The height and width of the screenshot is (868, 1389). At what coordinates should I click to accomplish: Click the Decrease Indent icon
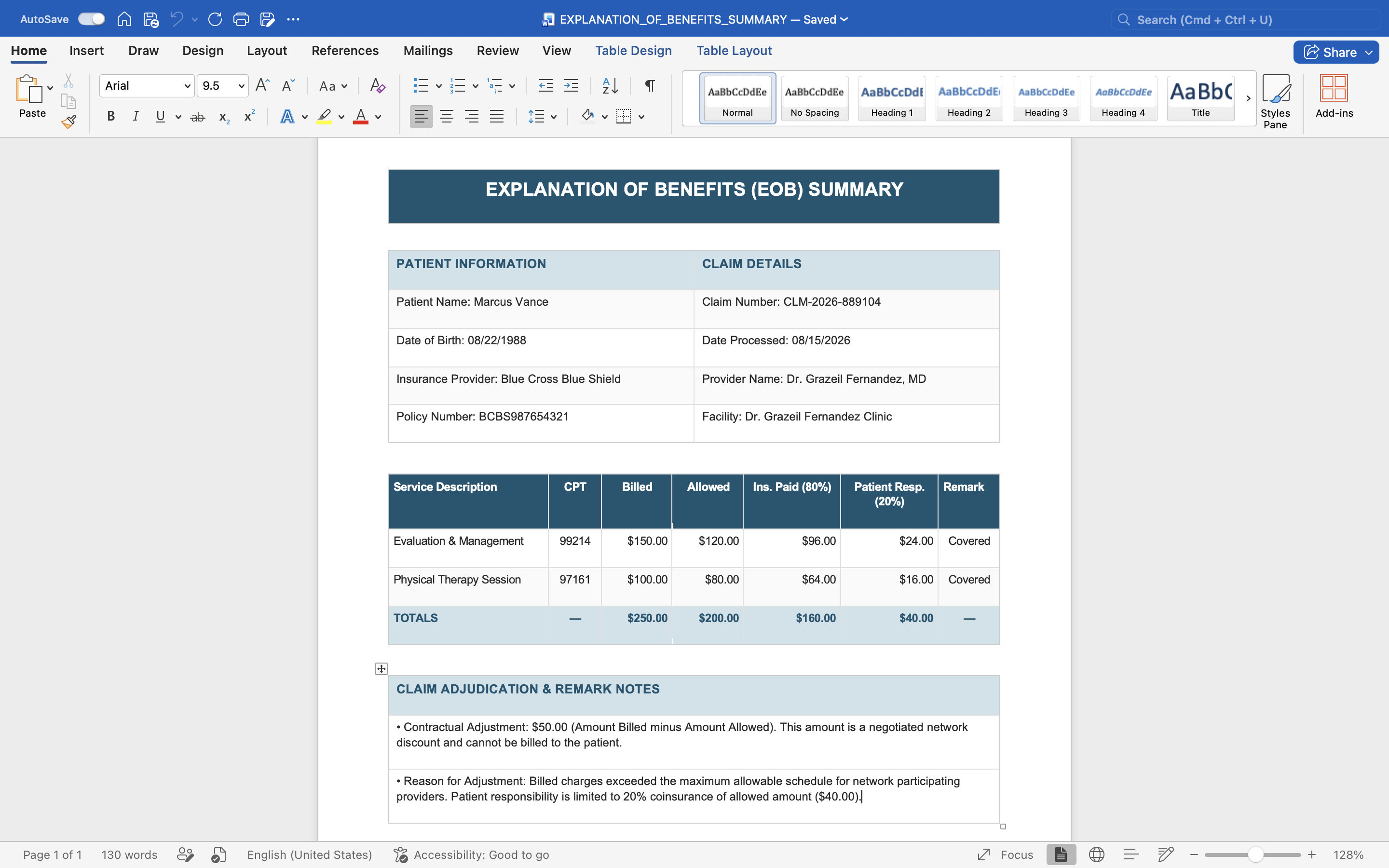(x=546, y=85)
